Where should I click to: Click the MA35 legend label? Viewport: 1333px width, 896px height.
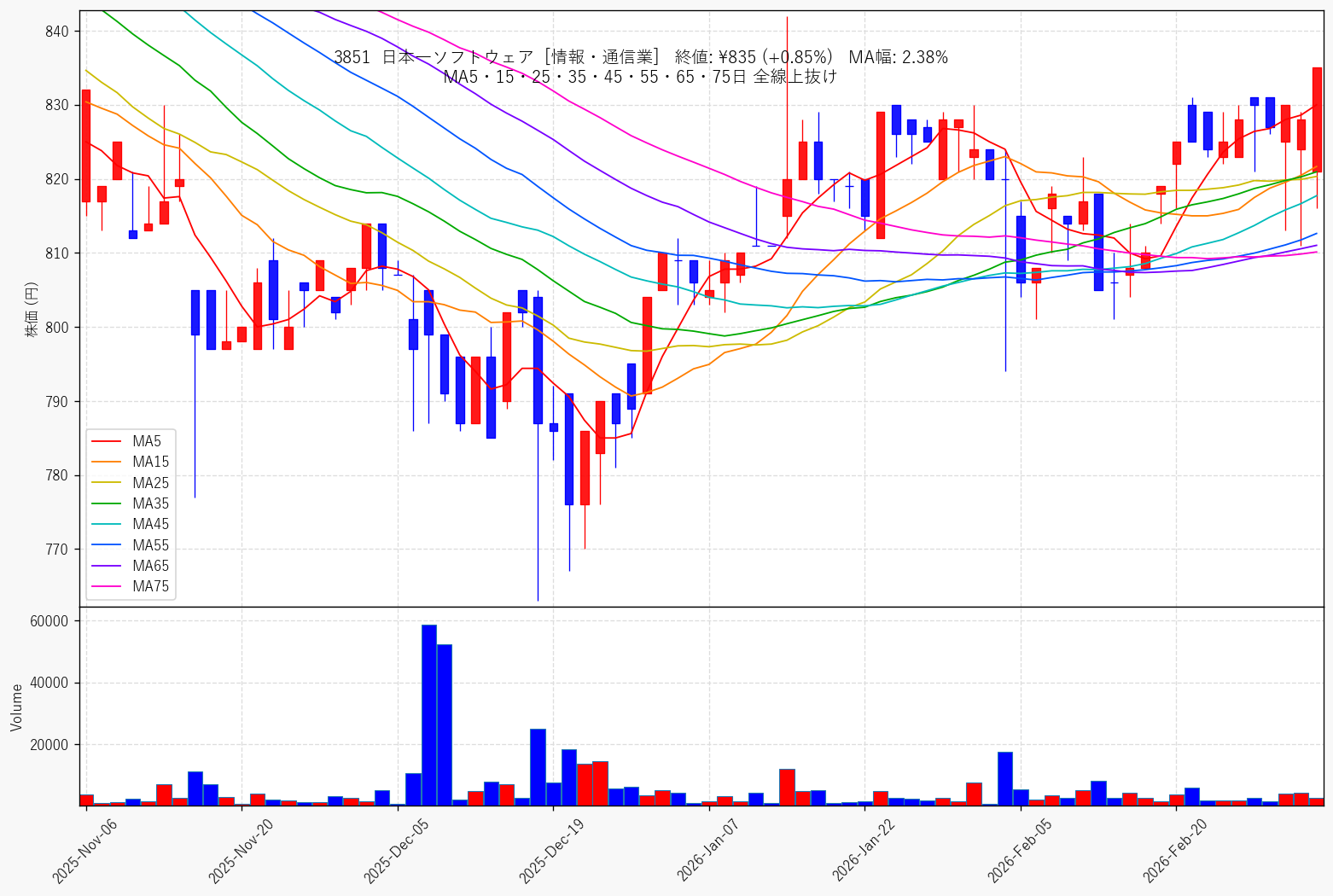[x=150, y=503]
